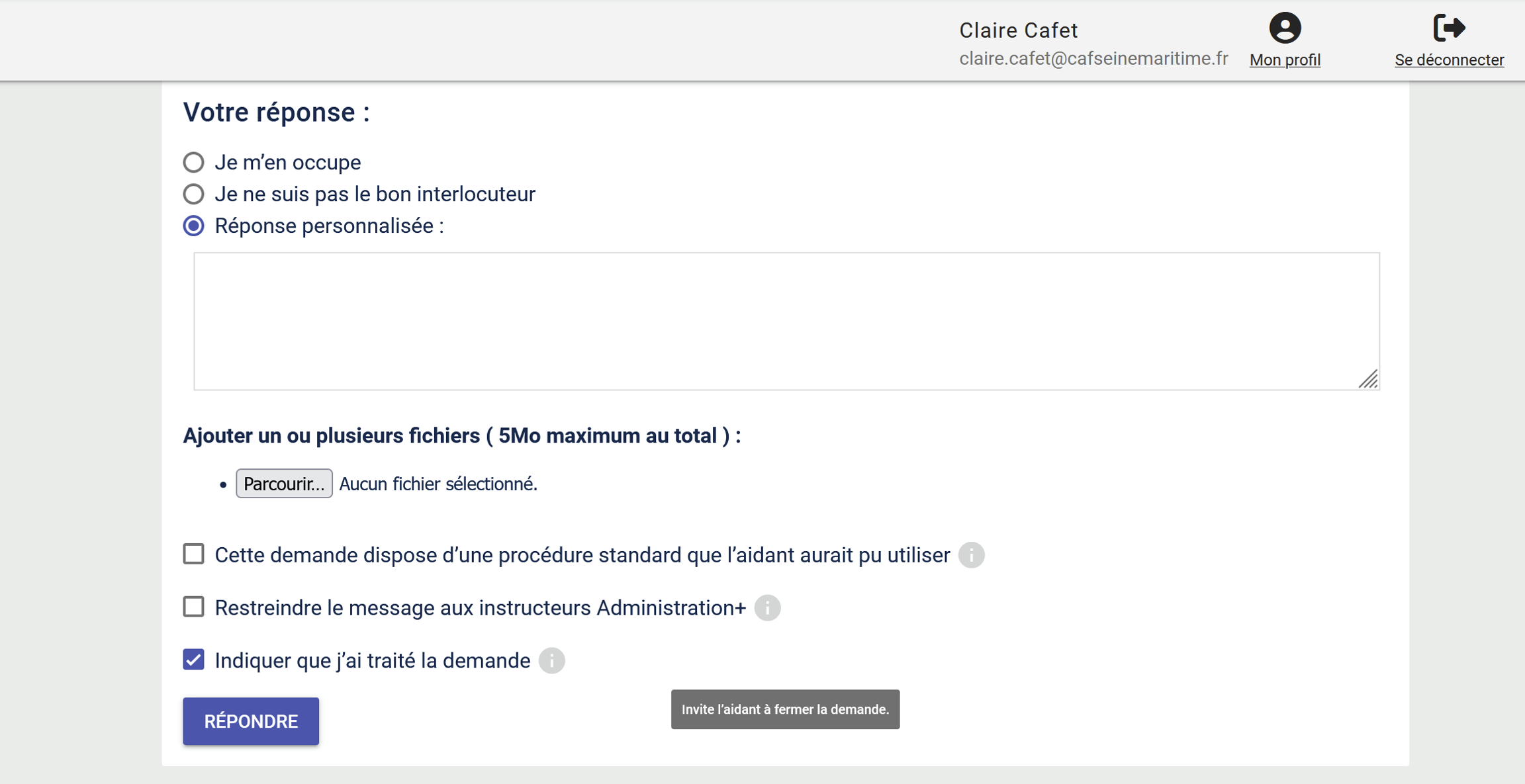Click info icon next to procédure standard
Image resolution: width=1525 pixels, height=784 pixels.
[x=971, y=554]
